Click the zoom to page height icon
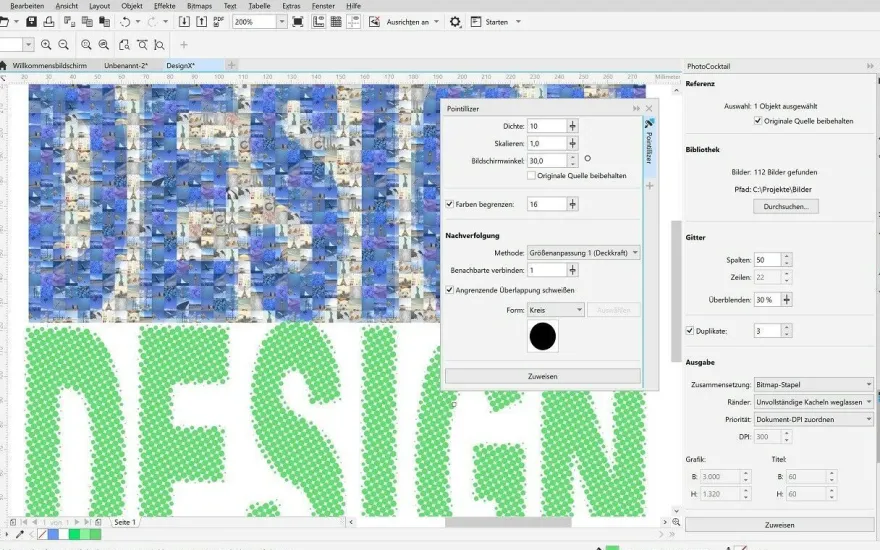Screen dimensions: 880x550 tap(159, 45)
